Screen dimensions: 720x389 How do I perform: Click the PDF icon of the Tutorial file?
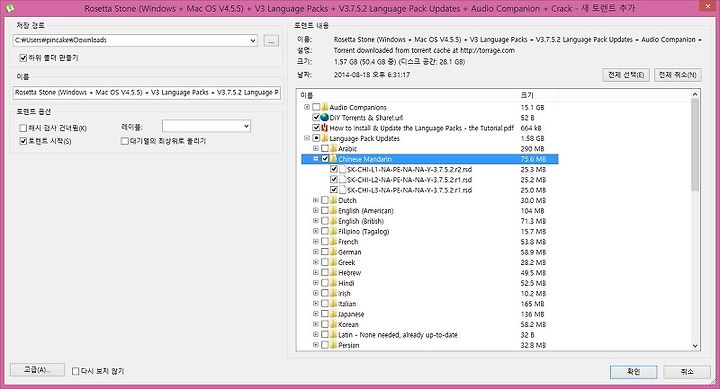coord(325,128)
